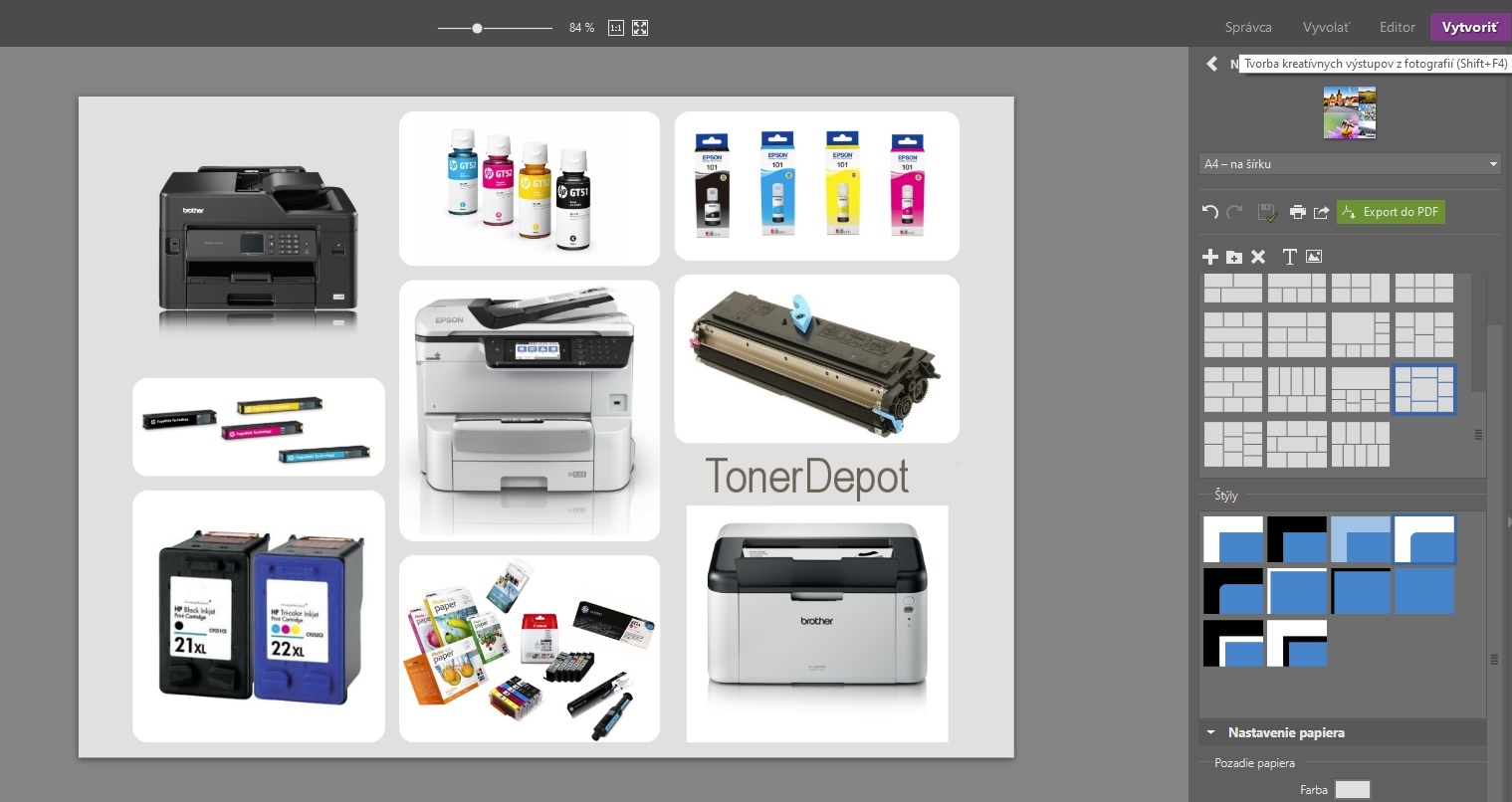The width and height of the screenshot is (1512, 802).
Task: Click the grip handle beside the Štýly list
Action: (x=1494, y=659)
